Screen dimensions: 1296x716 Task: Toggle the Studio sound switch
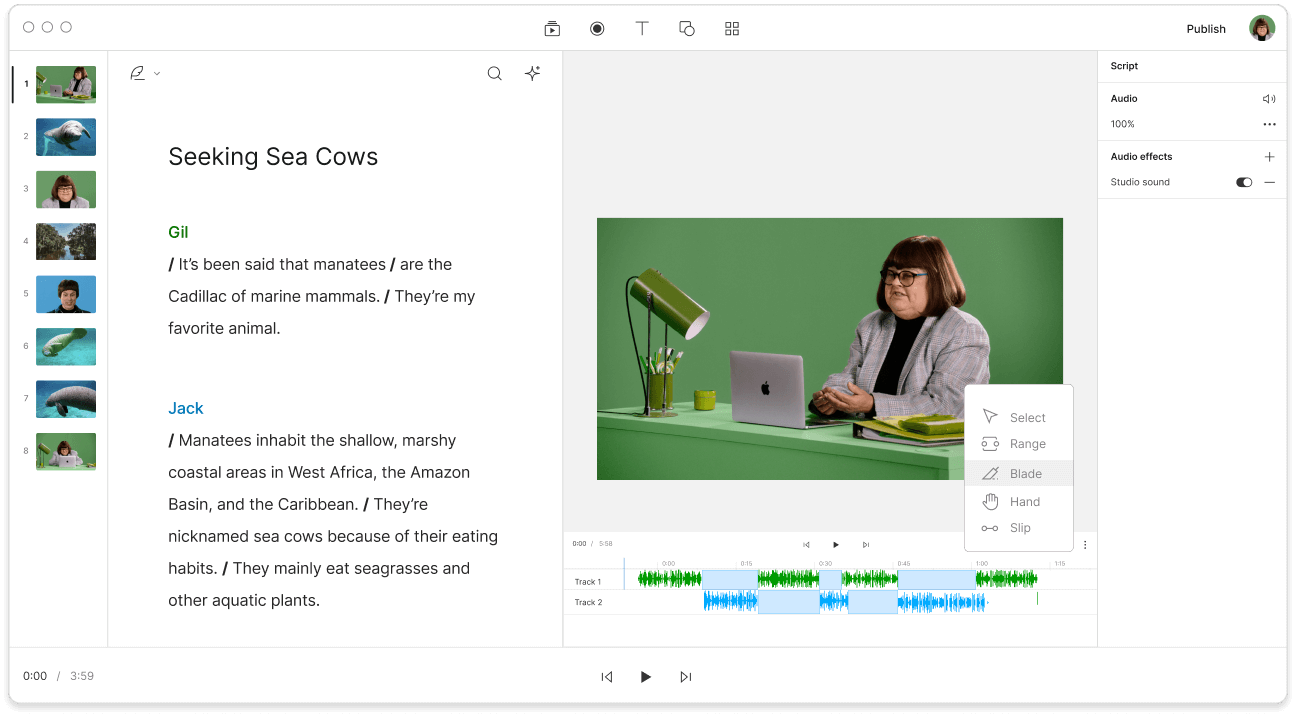pyautogui.click(x=1244, y=182)
